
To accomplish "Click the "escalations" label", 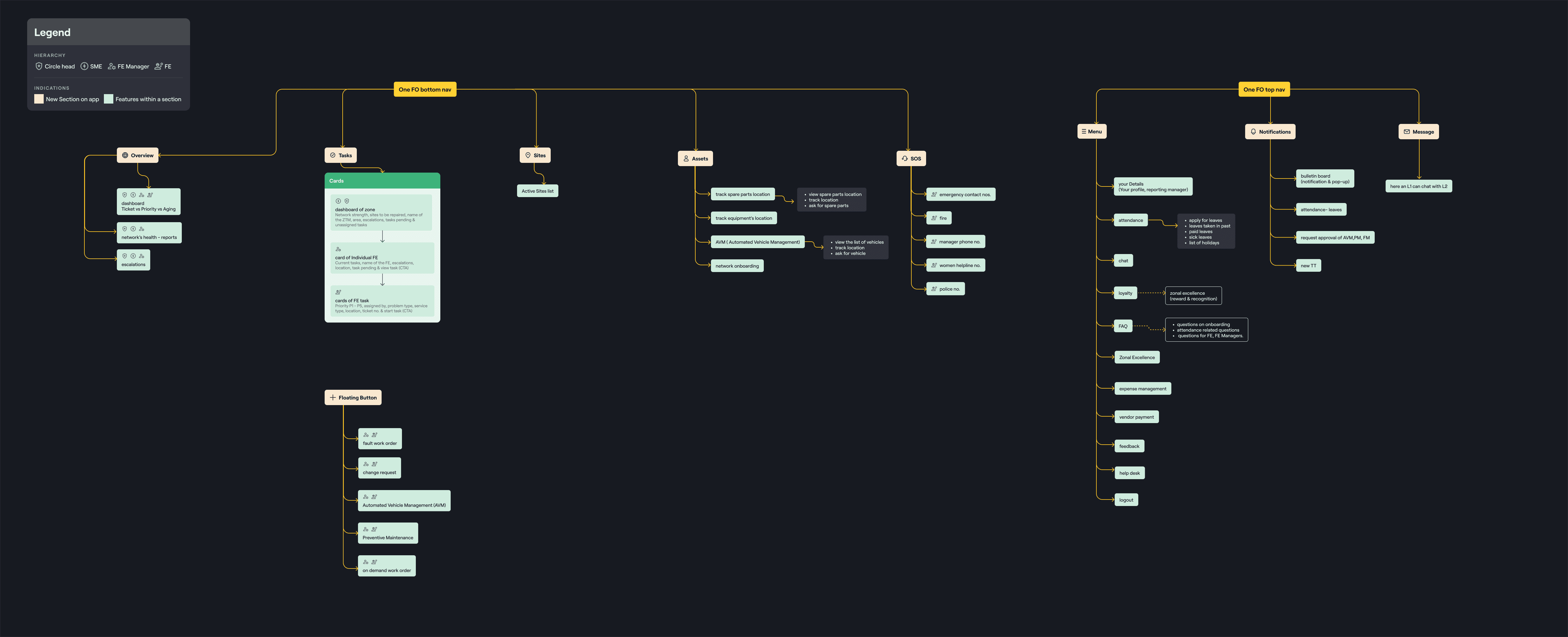I will 133,265.
